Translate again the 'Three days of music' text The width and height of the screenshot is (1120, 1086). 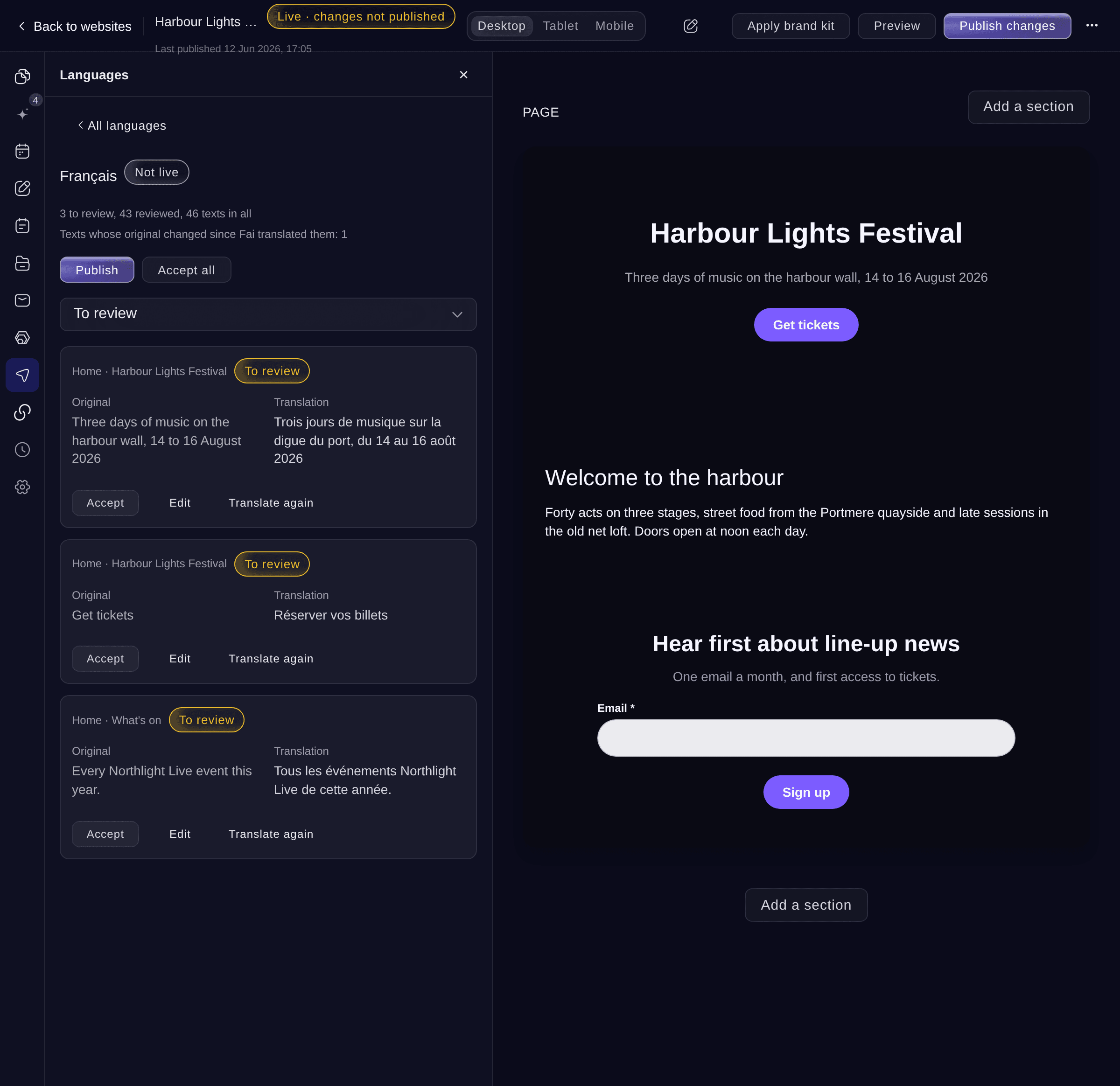coord(271,503)
